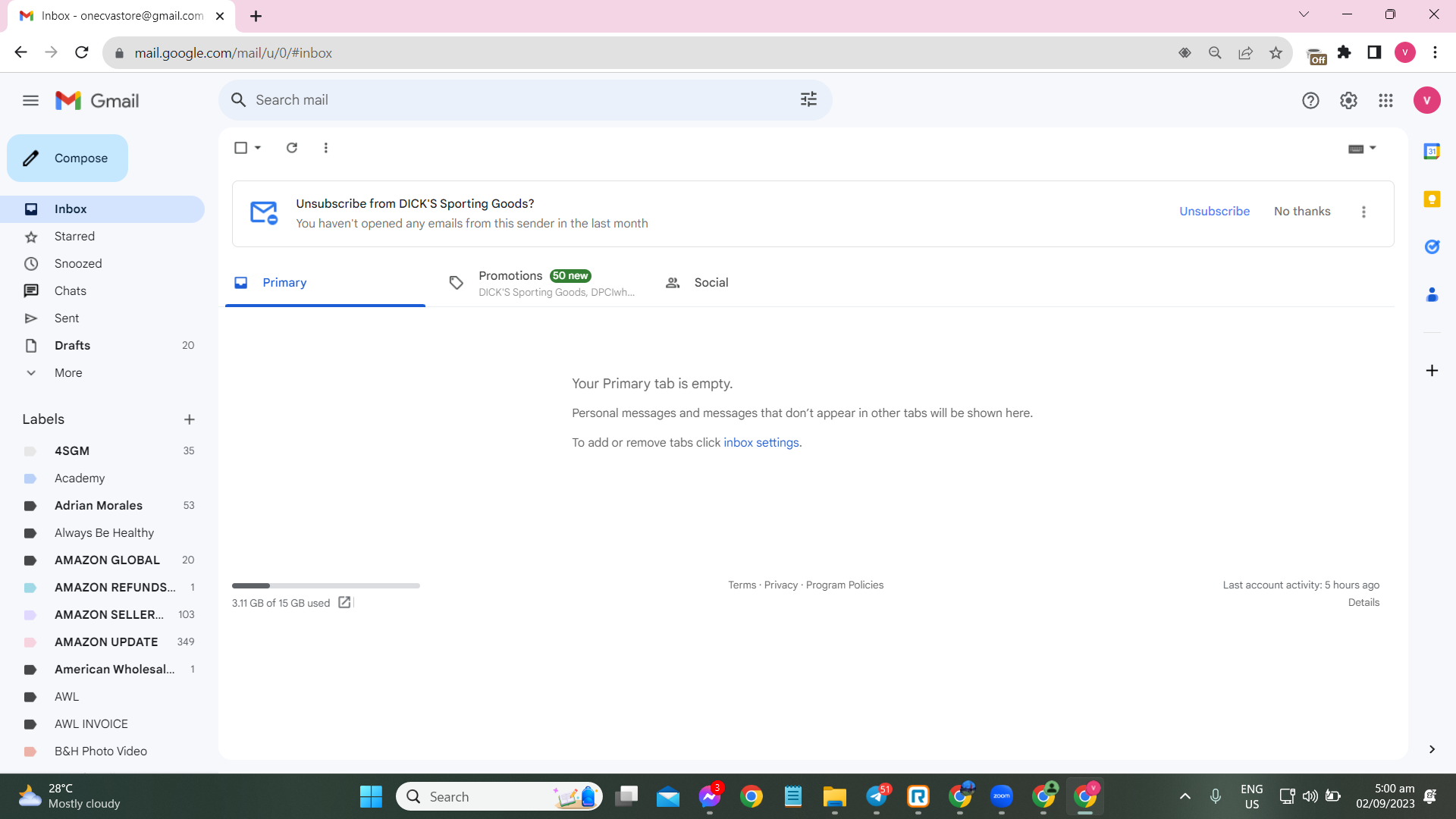Open the Drafts folder

102,345
